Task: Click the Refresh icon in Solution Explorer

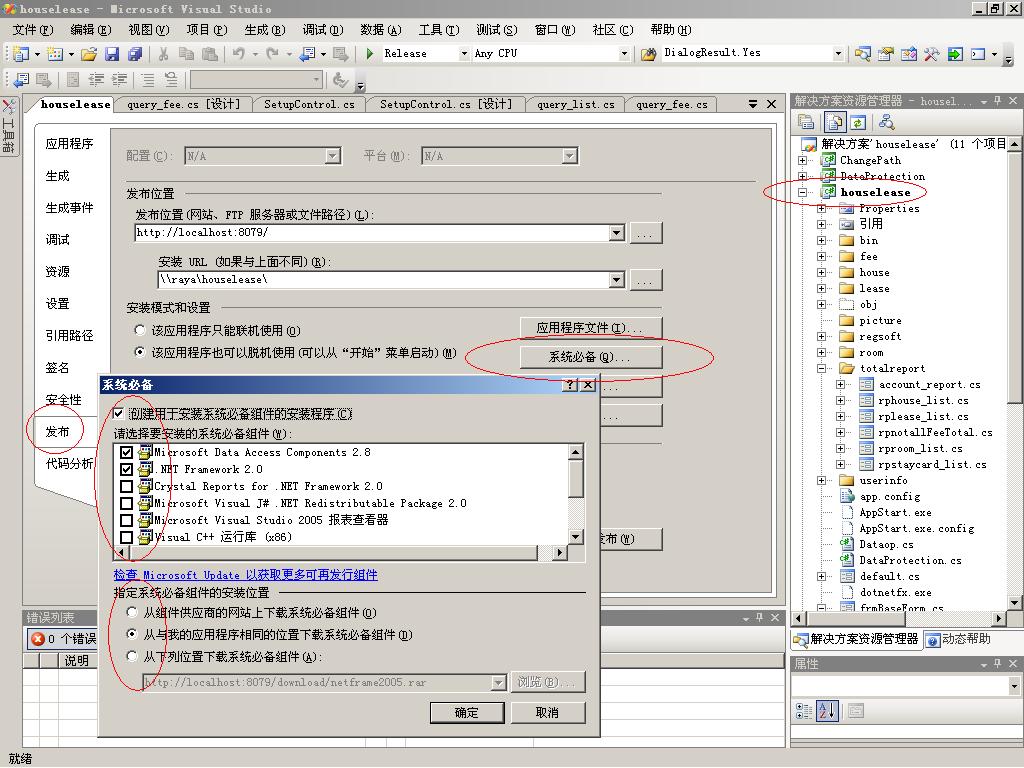Action: click(x=857, y=121)
